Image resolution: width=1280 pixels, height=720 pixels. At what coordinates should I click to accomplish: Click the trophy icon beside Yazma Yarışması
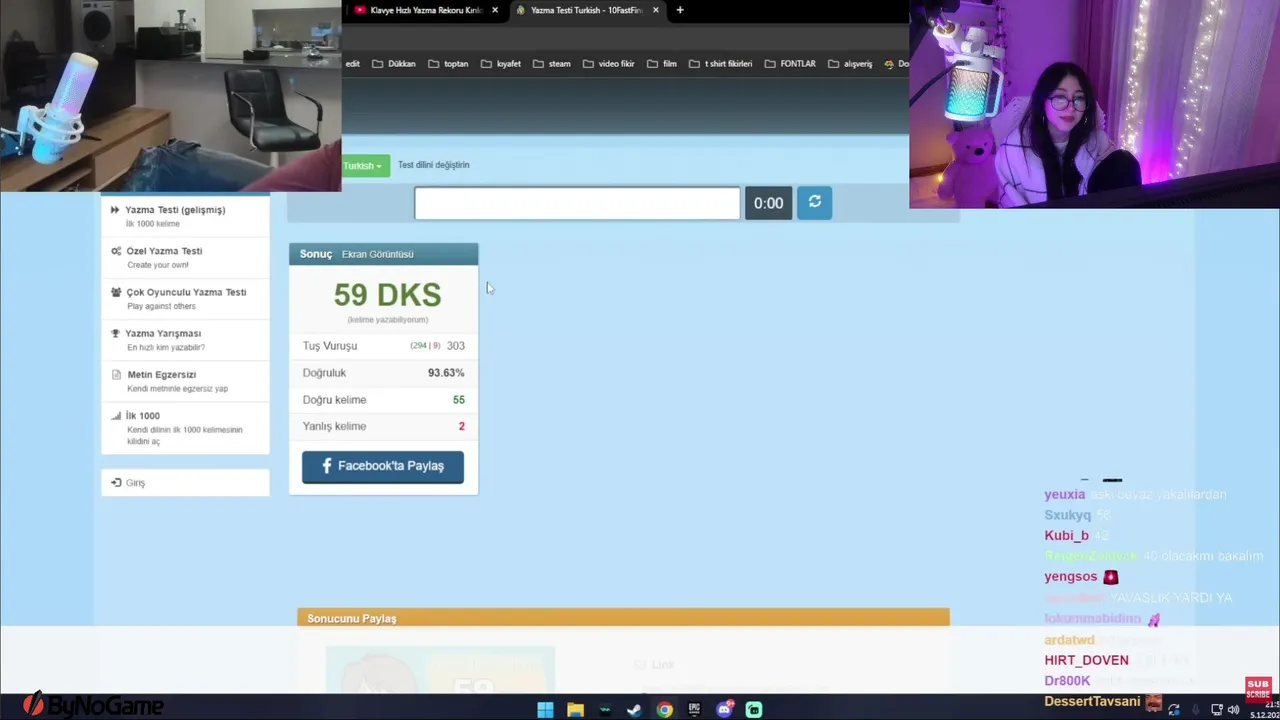[116, 333]
